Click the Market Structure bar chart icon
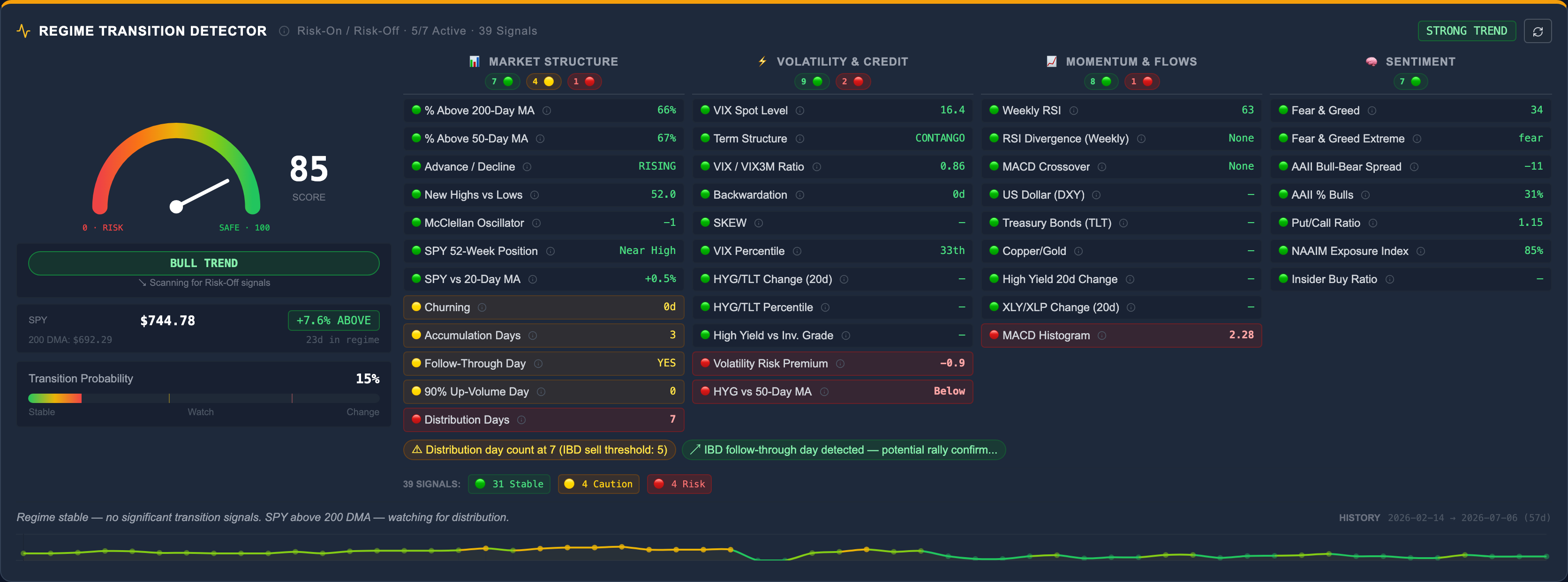1568x582 pixels. coord(474,61)
